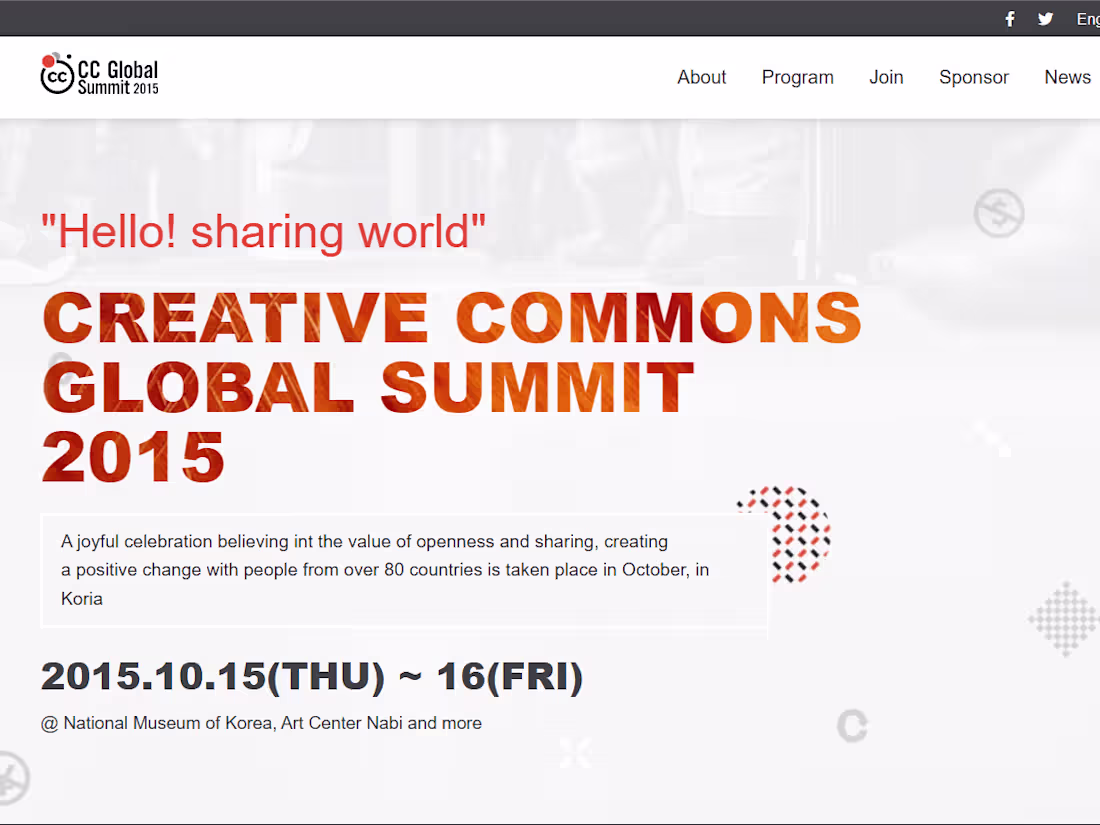Open the News menu item
Image resolution: width=1100 pixels, height=825 pixels.
[1067, 77]
